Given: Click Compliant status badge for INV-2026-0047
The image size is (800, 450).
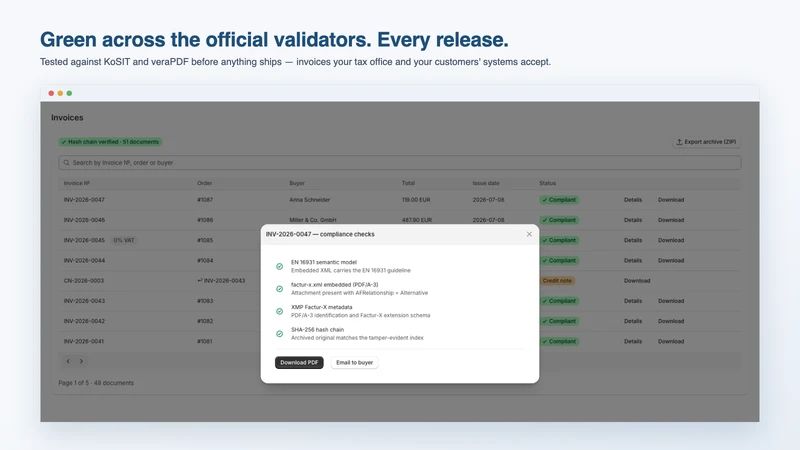Looking at the screenshot, I should (x=559, y=200).
